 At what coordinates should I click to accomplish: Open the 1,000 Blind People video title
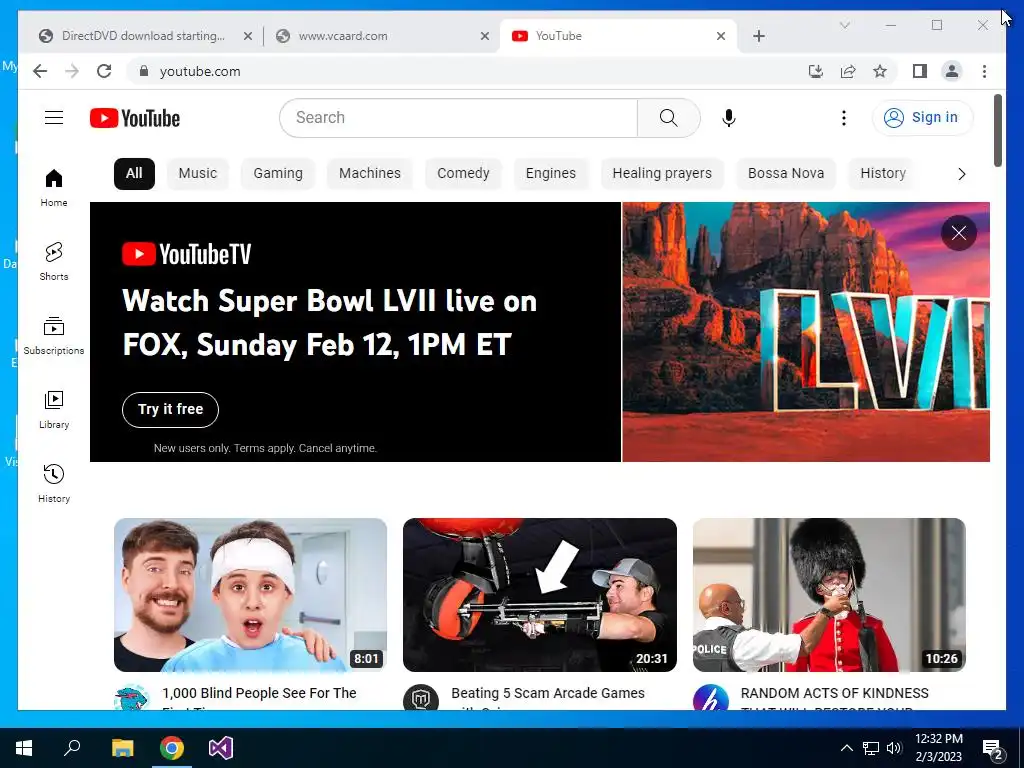pyautogui.click(x=259, y=697)
